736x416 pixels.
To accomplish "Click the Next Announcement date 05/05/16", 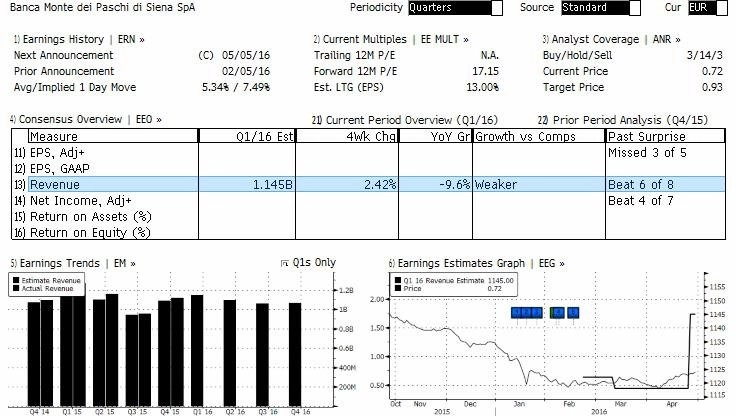I will (x=246, y=55).
